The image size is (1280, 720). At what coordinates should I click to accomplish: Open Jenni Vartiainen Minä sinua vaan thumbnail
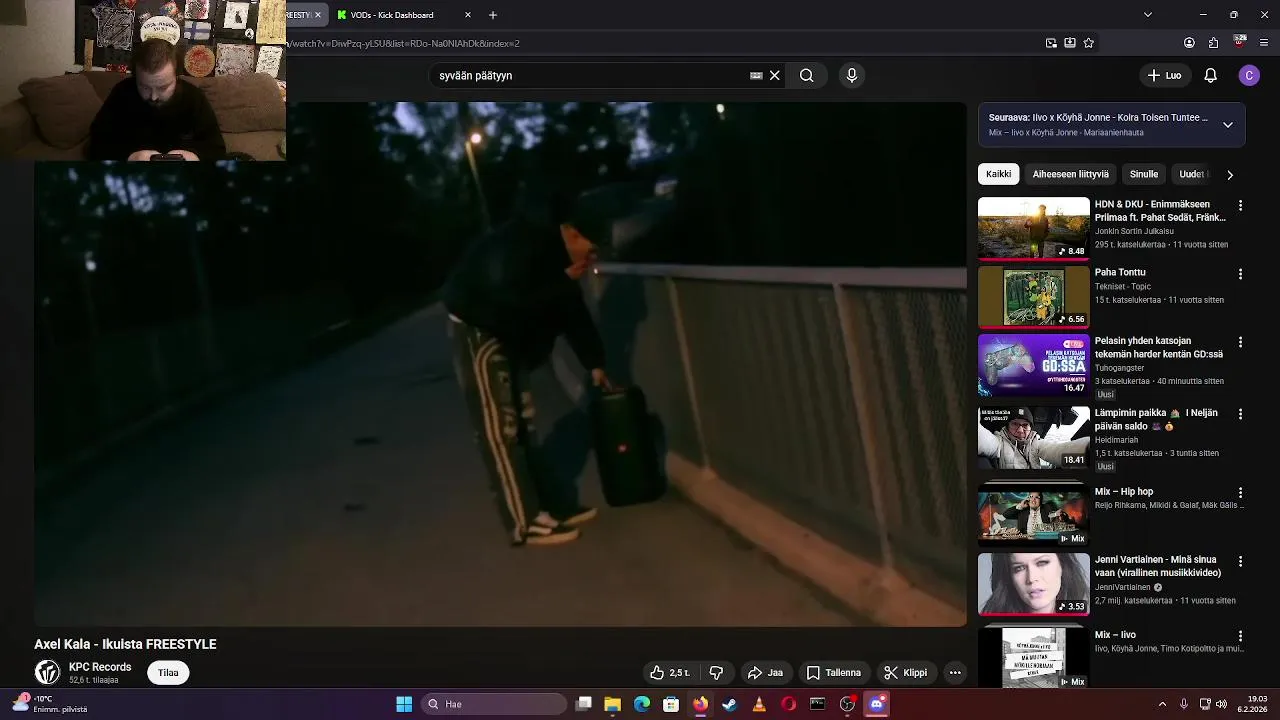point(1033,584)
